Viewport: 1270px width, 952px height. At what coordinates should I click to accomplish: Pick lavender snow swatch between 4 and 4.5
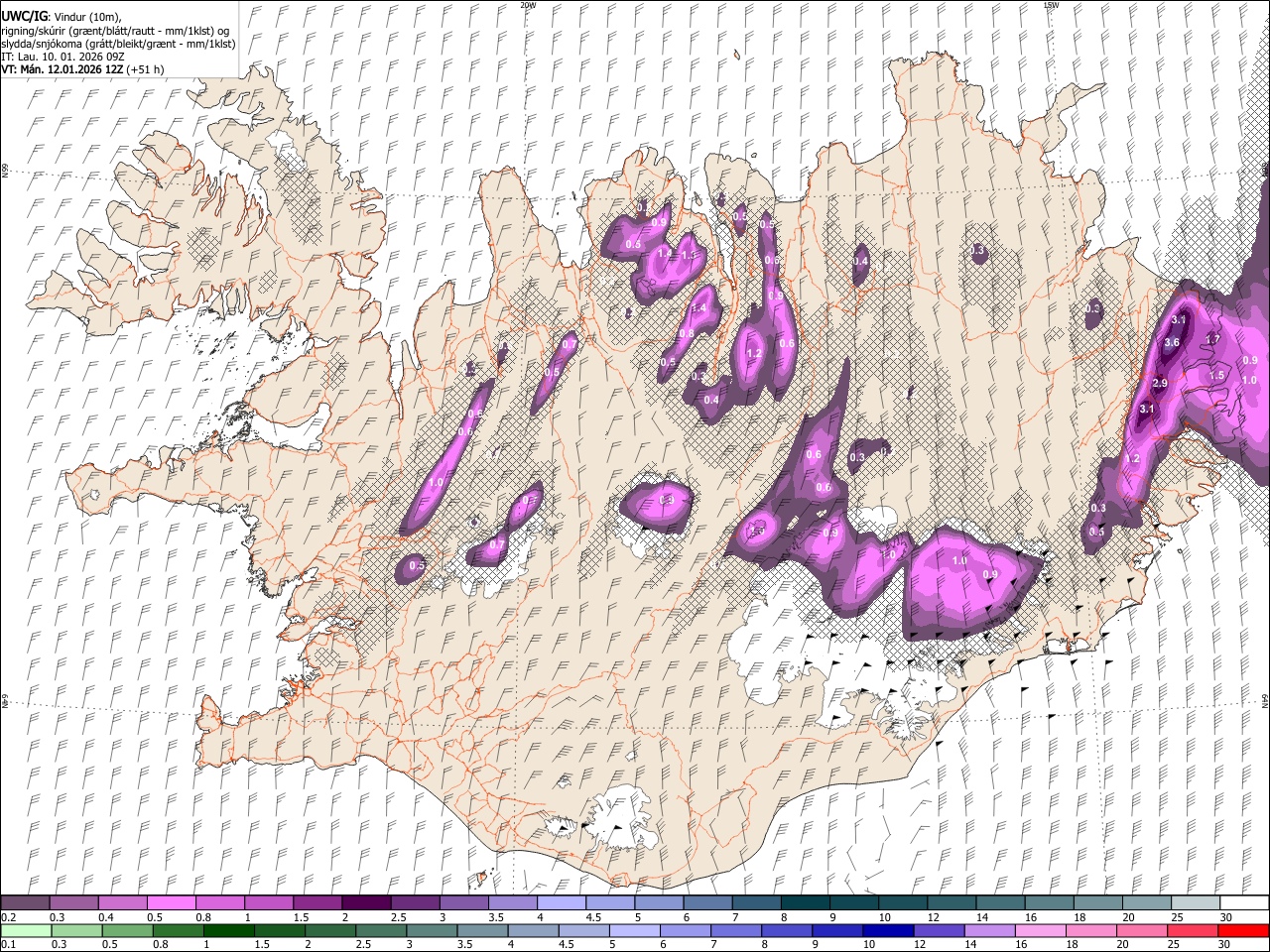click(563, 902)
